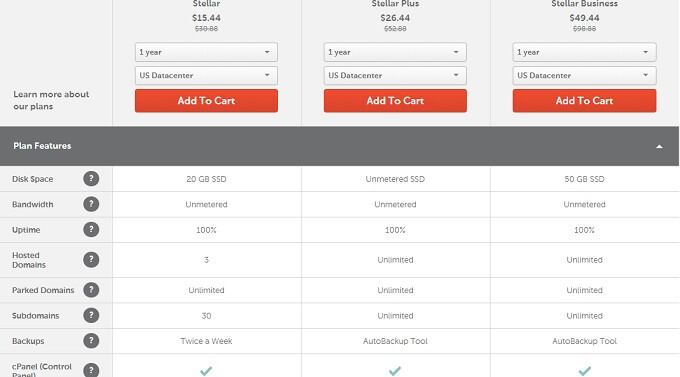Viewport: 680px width, 377px height.
Task: Click the Hosted Domains row label
Action: 29,260
